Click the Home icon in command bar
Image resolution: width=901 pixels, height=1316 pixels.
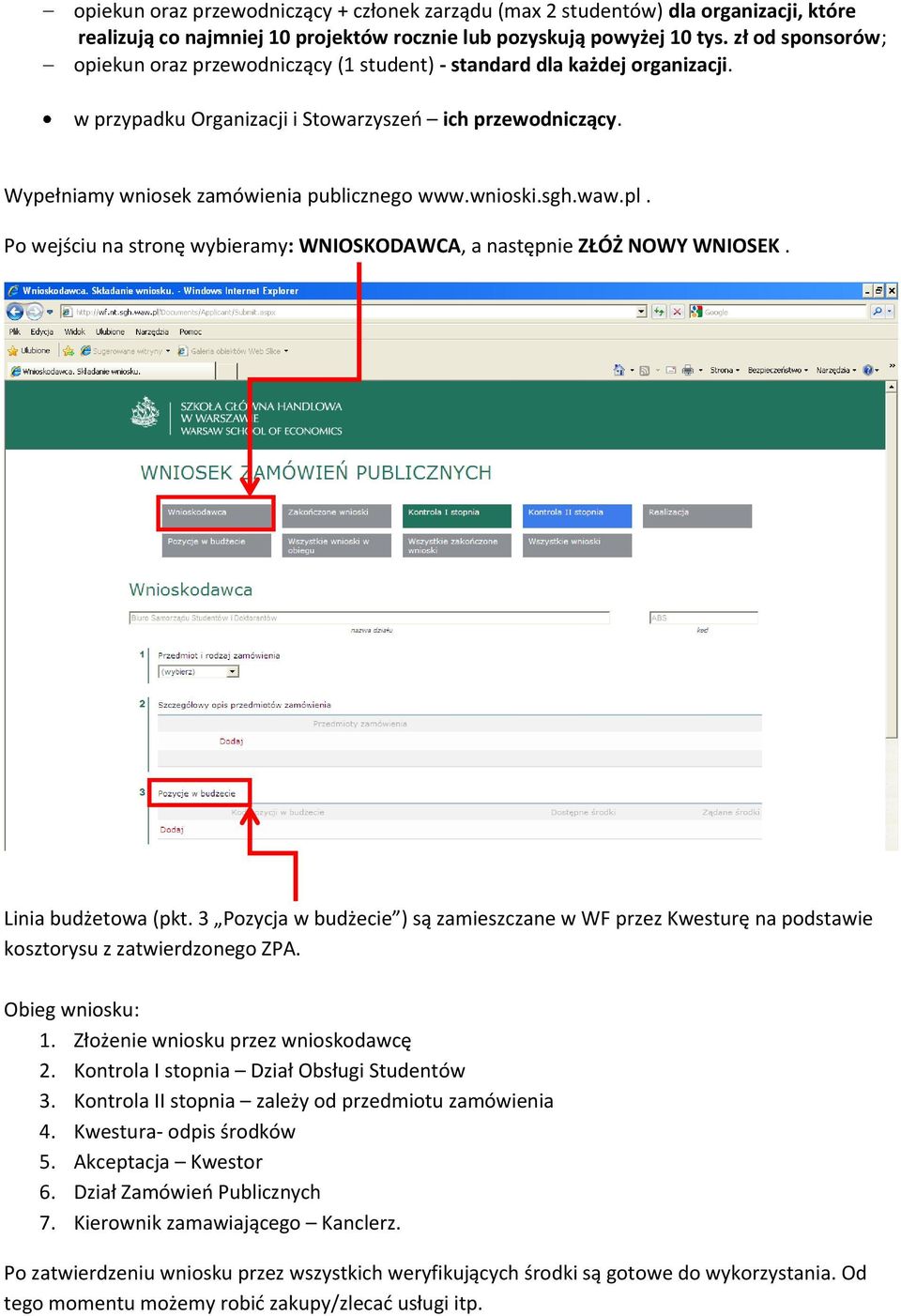619,370
